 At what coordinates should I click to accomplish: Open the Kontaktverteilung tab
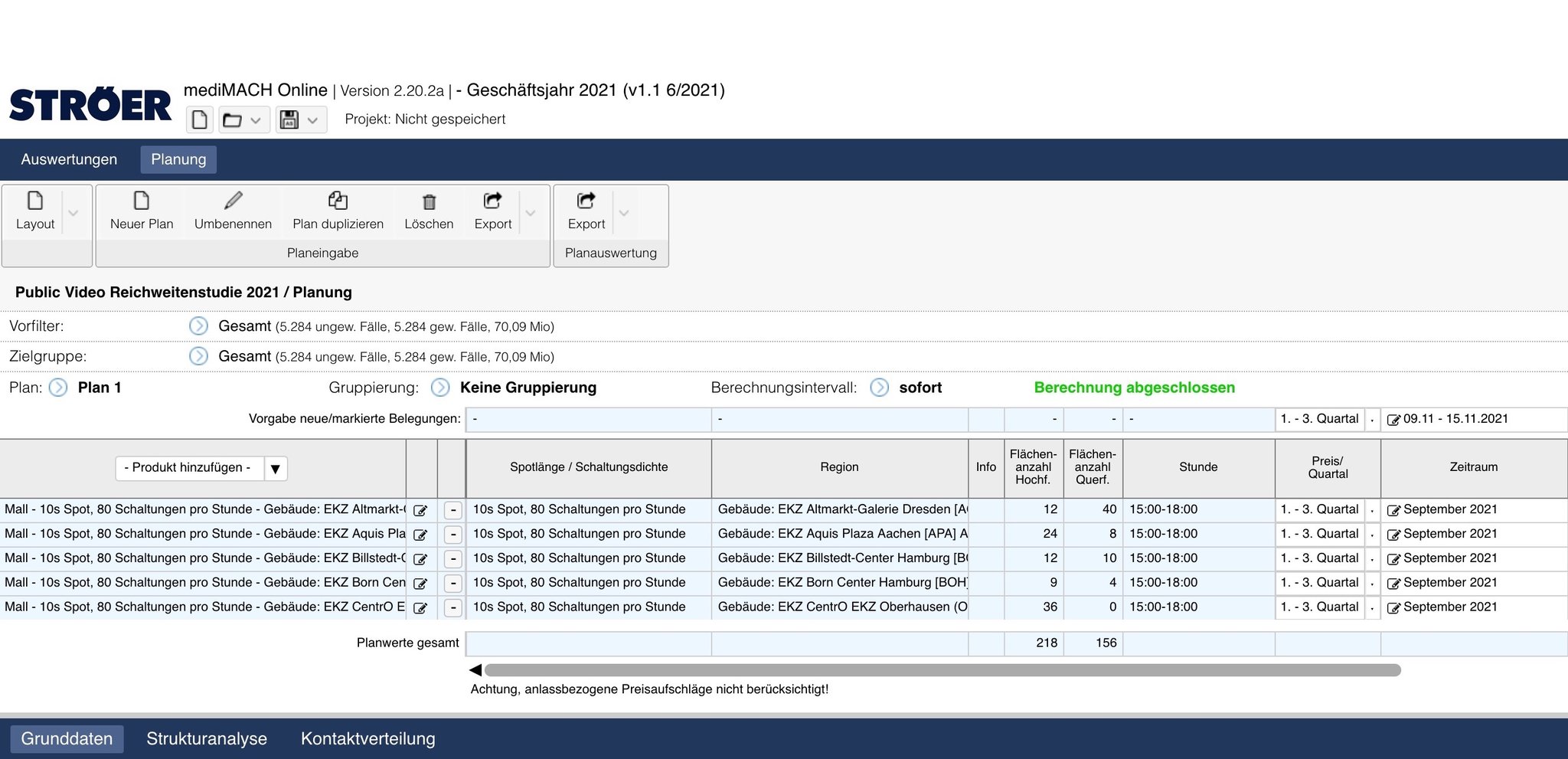pyautogui.click(x=367, y=738)
